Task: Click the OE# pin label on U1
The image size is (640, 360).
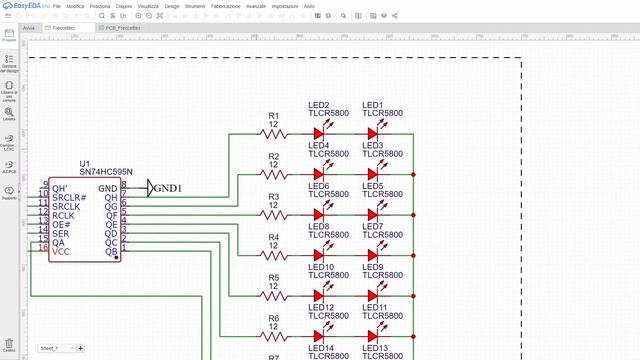Action: [x=61, y=224]
